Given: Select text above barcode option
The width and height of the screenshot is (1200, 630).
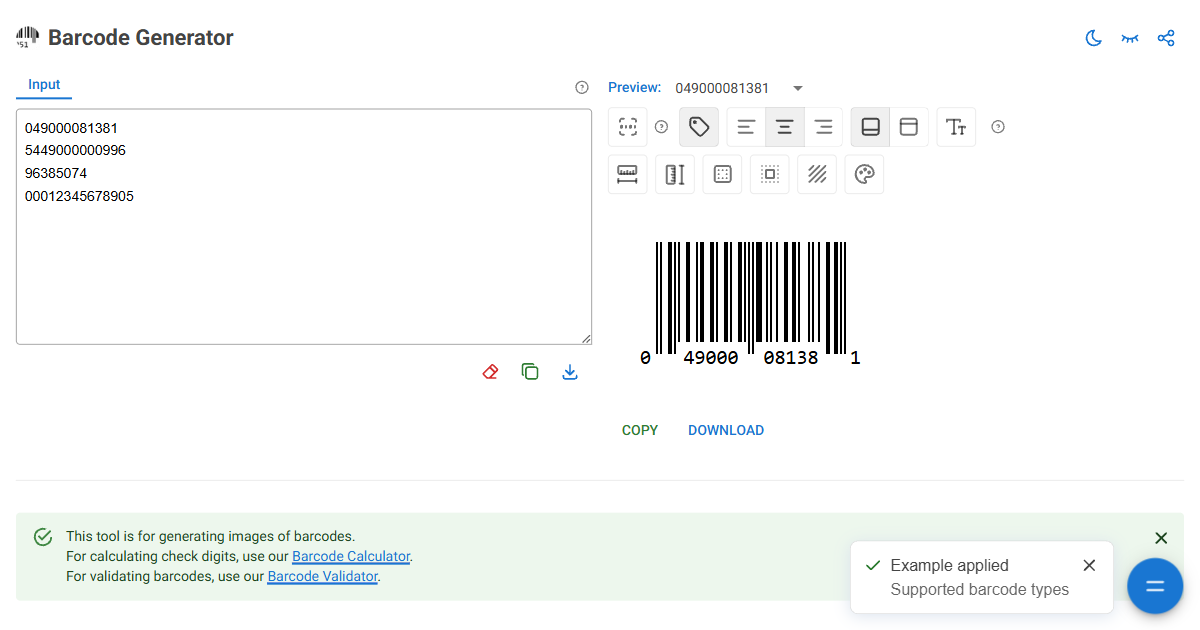Looking at the screenshot, I should tap(908, 127).
